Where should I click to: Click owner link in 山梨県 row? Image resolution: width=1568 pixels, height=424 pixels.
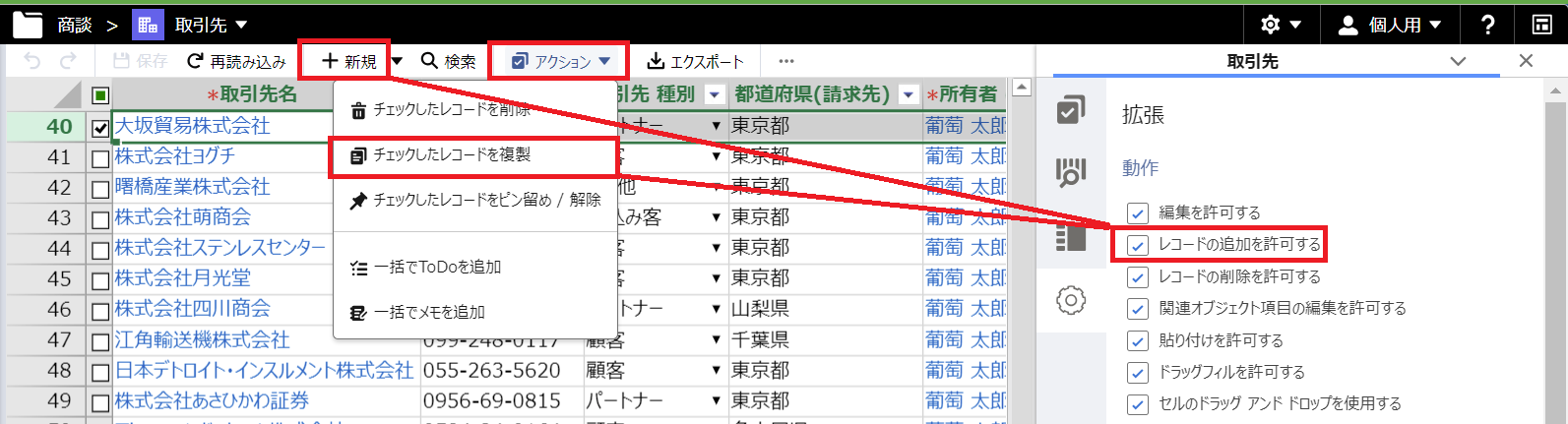966,309
